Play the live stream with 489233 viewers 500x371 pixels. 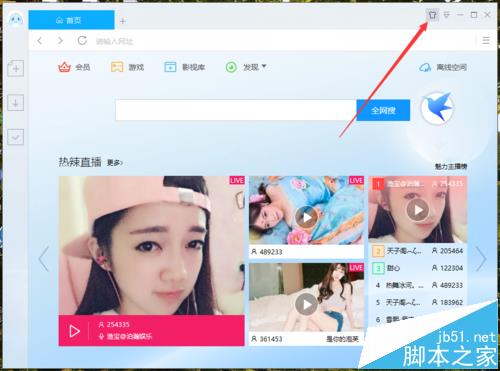tap(306, 217)
